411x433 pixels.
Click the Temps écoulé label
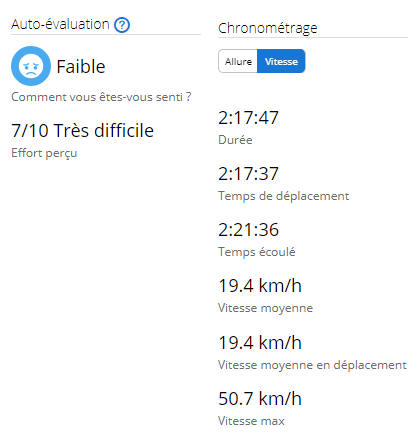(257, 252)
